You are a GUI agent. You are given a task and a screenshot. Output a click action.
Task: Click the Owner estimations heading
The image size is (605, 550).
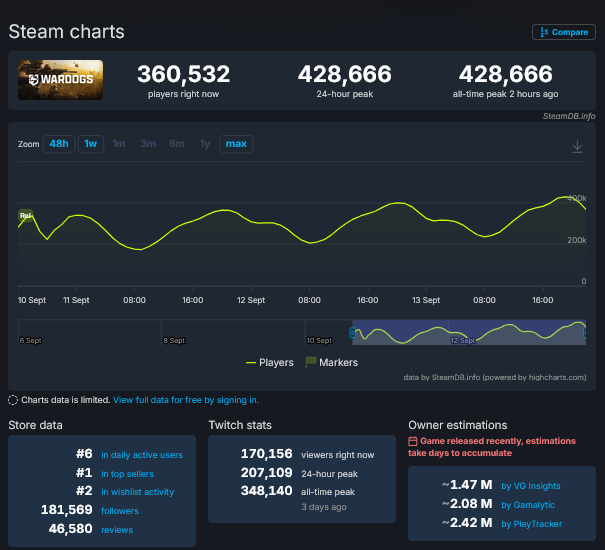pyautogui.click(x=458, y=425)
